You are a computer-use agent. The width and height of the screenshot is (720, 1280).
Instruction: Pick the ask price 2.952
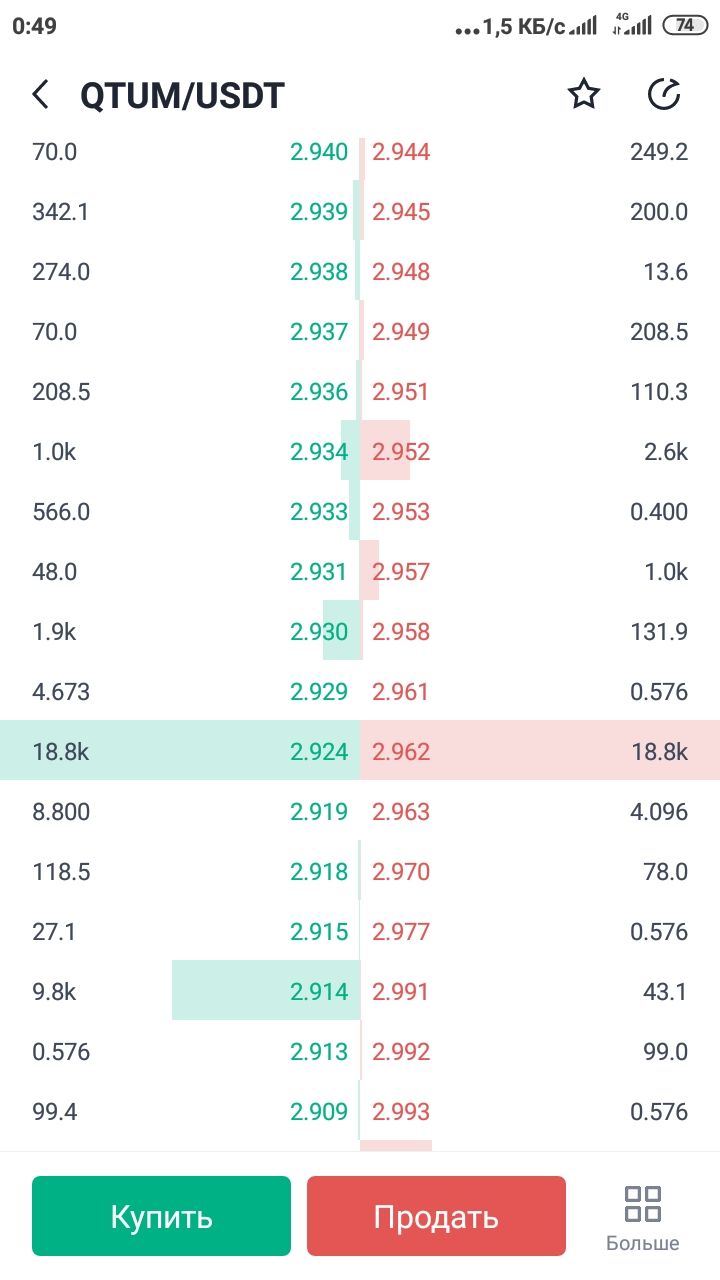(x=401, y=452)
